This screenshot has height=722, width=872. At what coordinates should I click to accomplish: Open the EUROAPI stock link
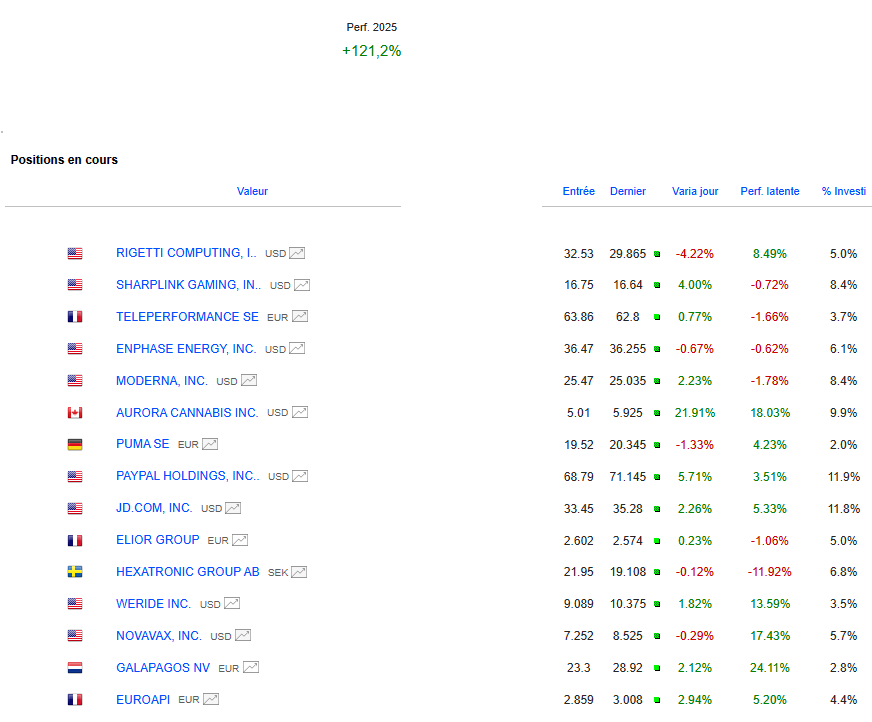coord(143,699)
